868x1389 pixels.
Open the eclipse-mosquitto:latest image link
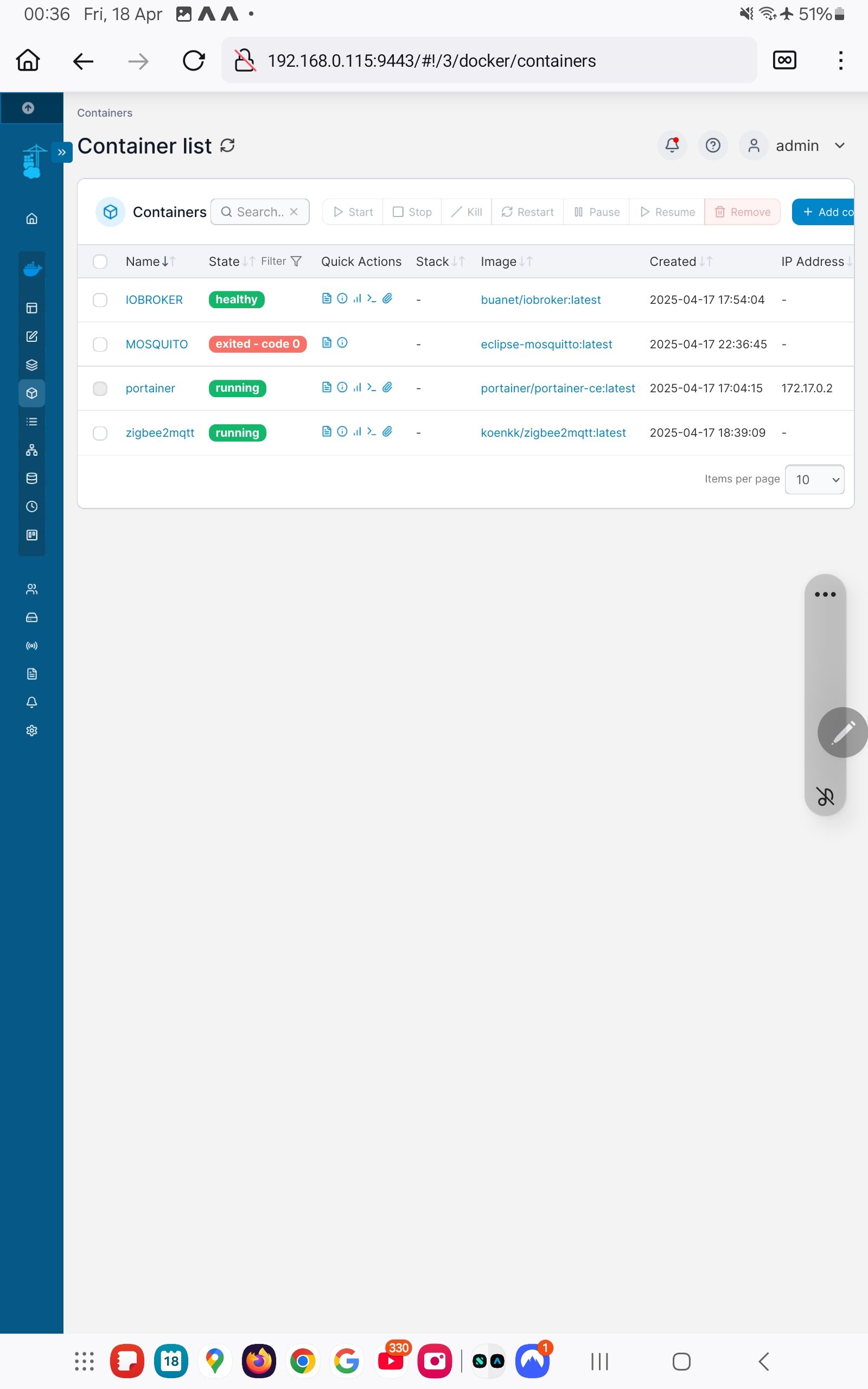[546, 345]
